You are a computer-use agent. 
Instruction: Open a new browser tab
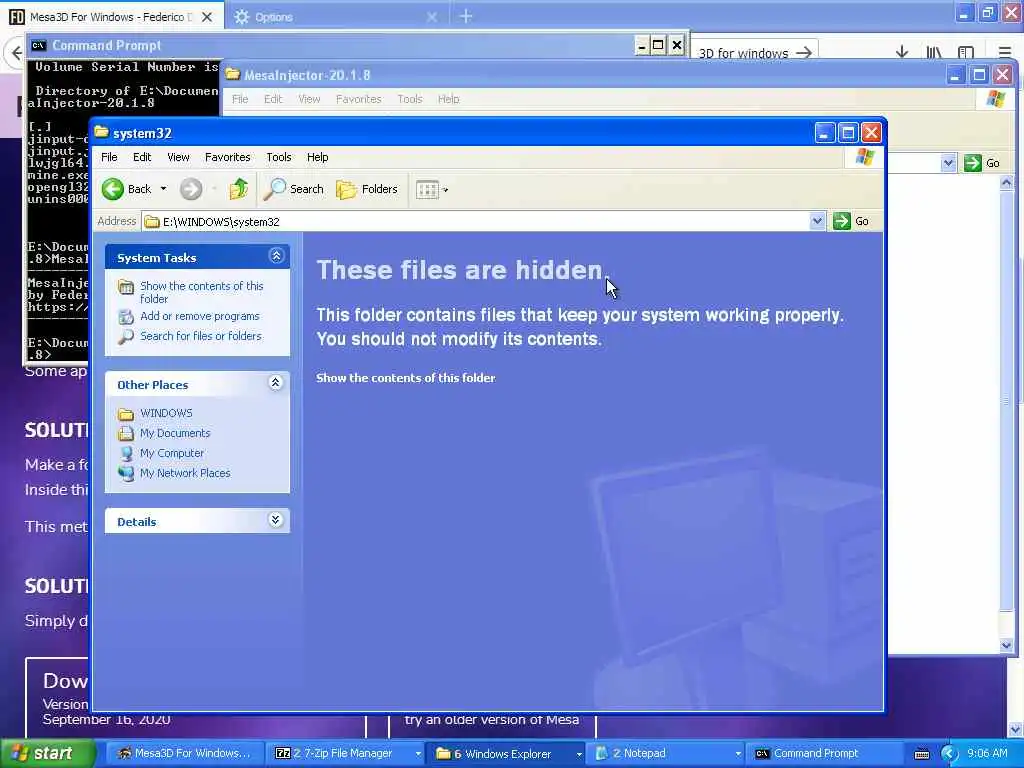pos(466,16)
